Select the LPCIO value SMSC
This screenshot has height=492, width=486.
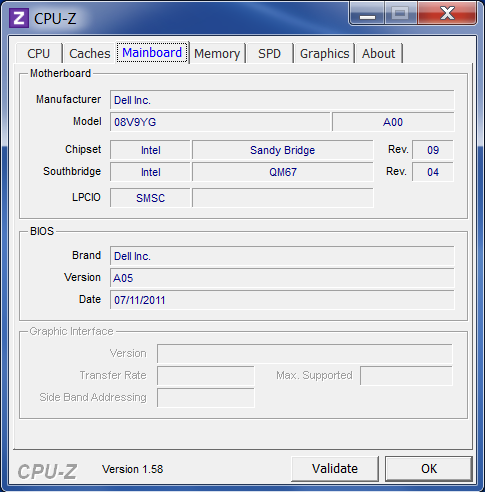(x=150, y=198)
